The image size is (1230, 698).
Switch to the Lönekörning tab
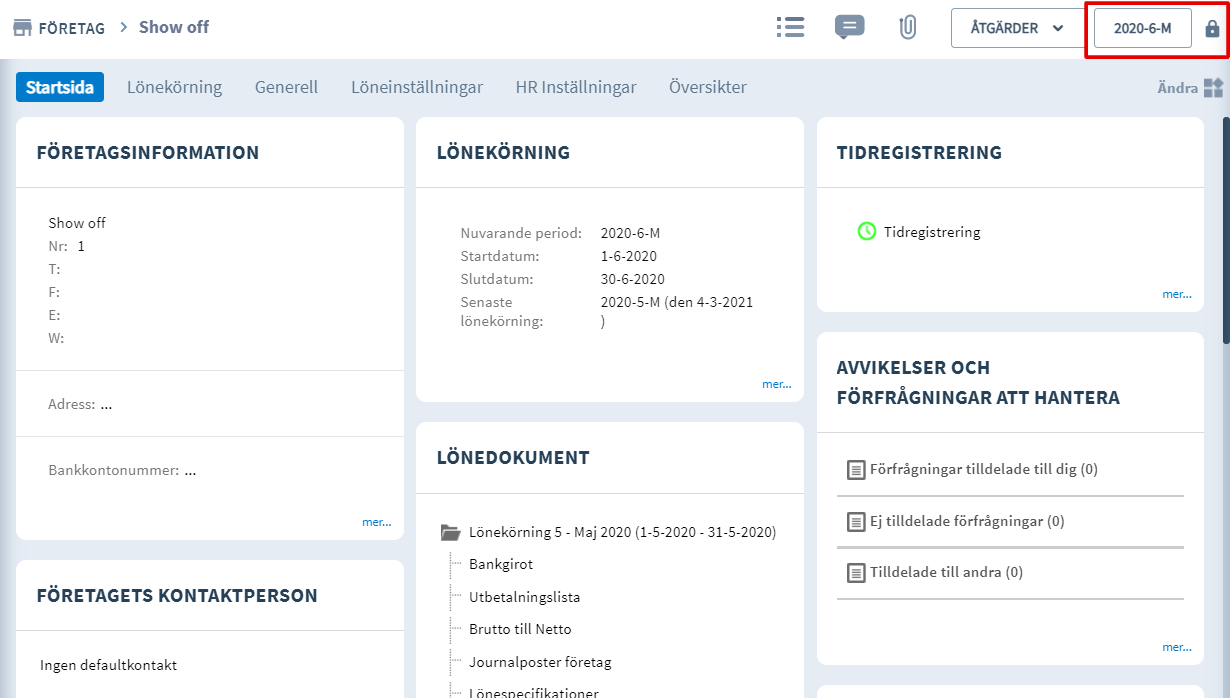(174, 87)
